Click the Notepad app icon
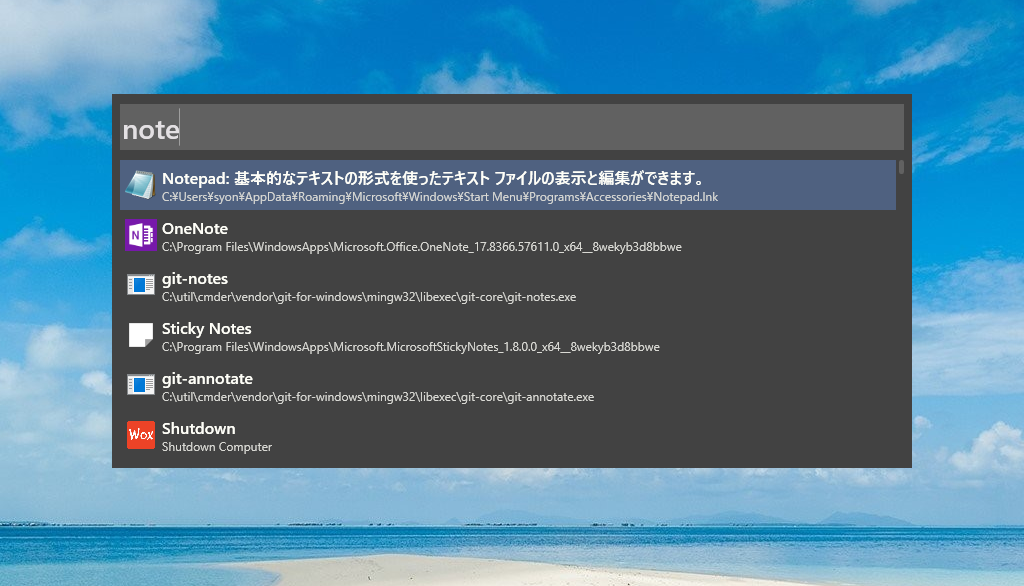Image resolution: width=1024 pixels, height=586 pixels. click(140, 185)
